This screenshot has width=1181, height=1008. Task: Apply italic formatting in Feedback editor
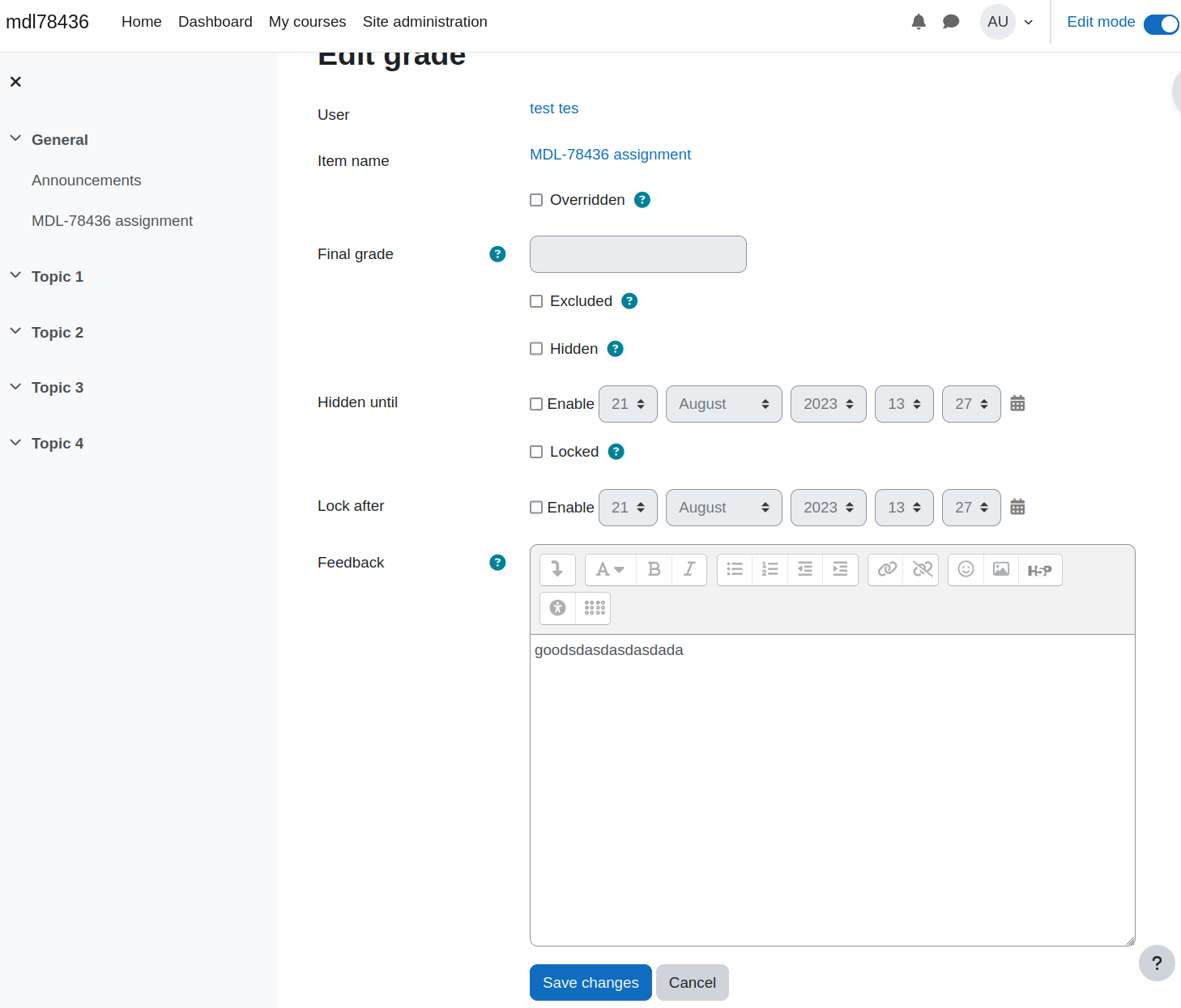689,570
